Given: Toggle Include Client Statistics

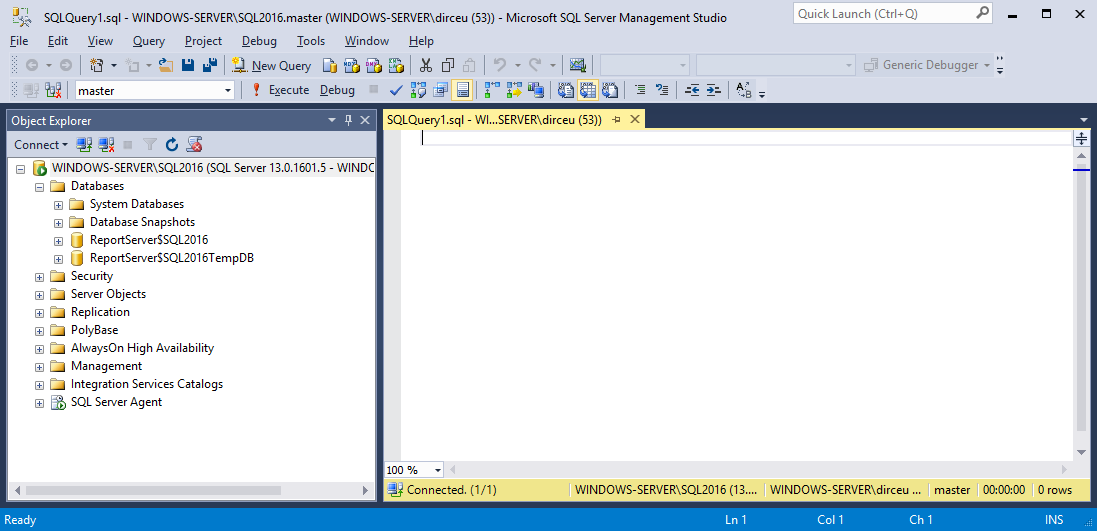Looking at the screenshot, I should pyautogui.click(x=536, y=90).
